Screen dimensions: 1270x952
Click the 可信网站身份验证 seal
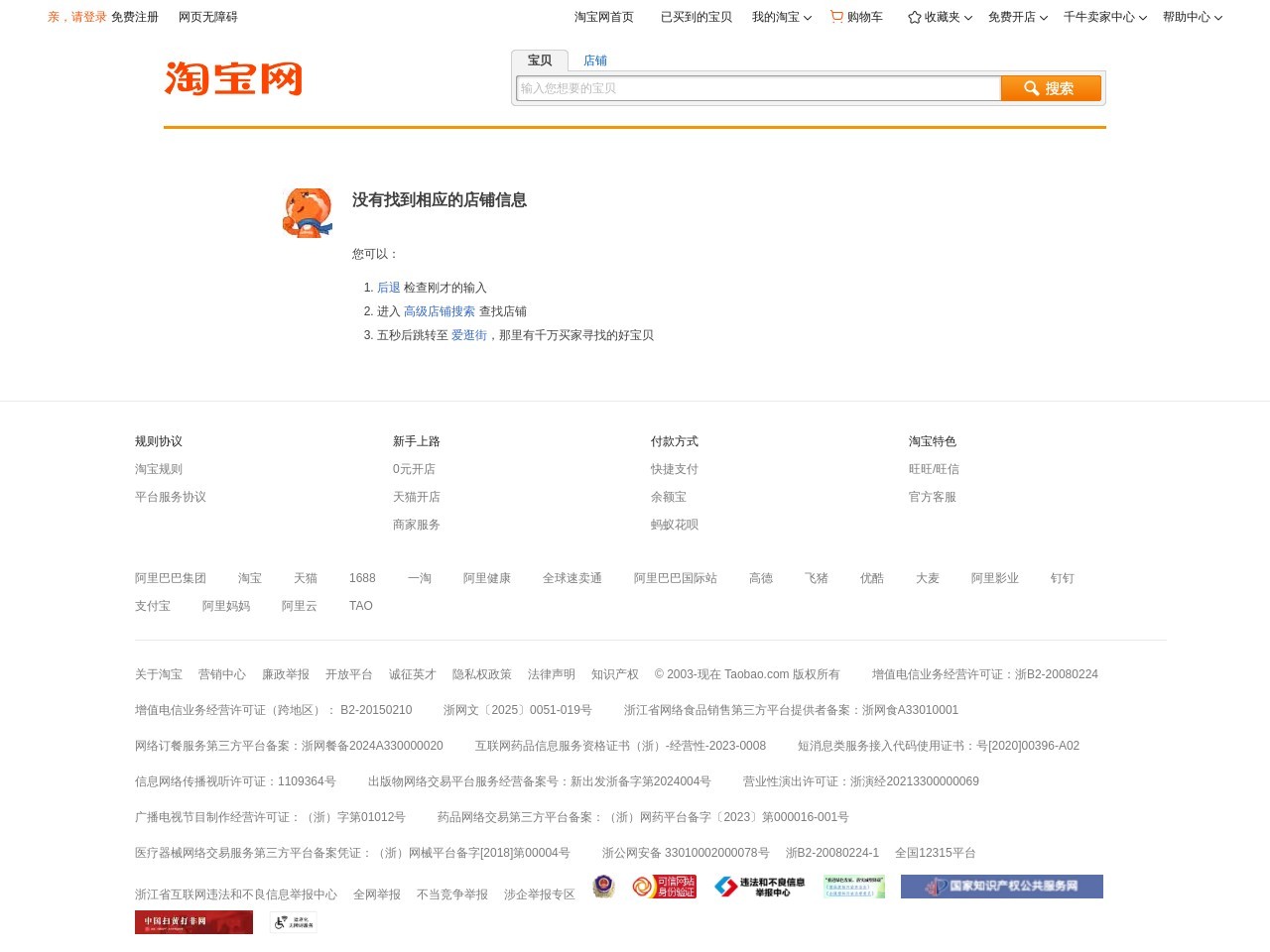pyautogui.click(x=664, y=886)
